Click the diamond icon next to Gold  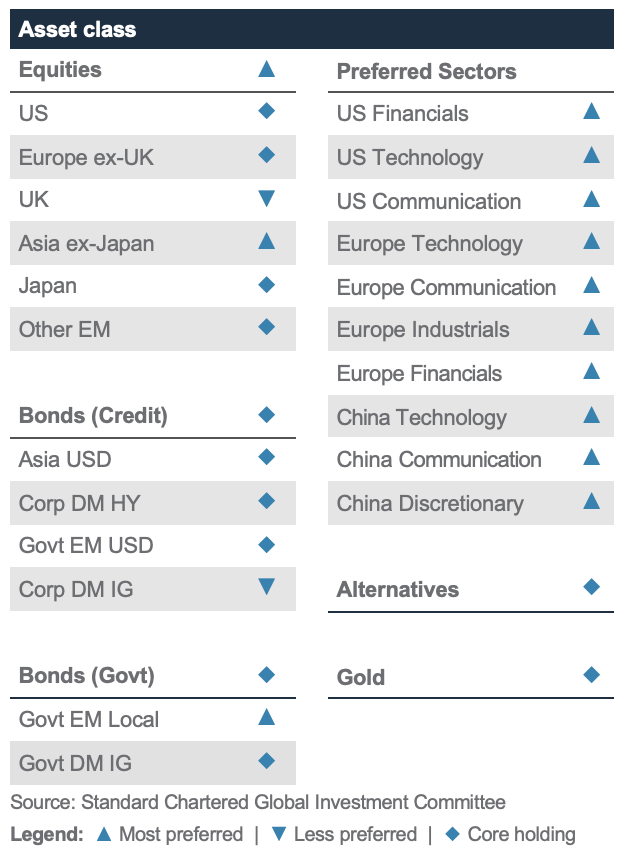(x=592, y=674)
